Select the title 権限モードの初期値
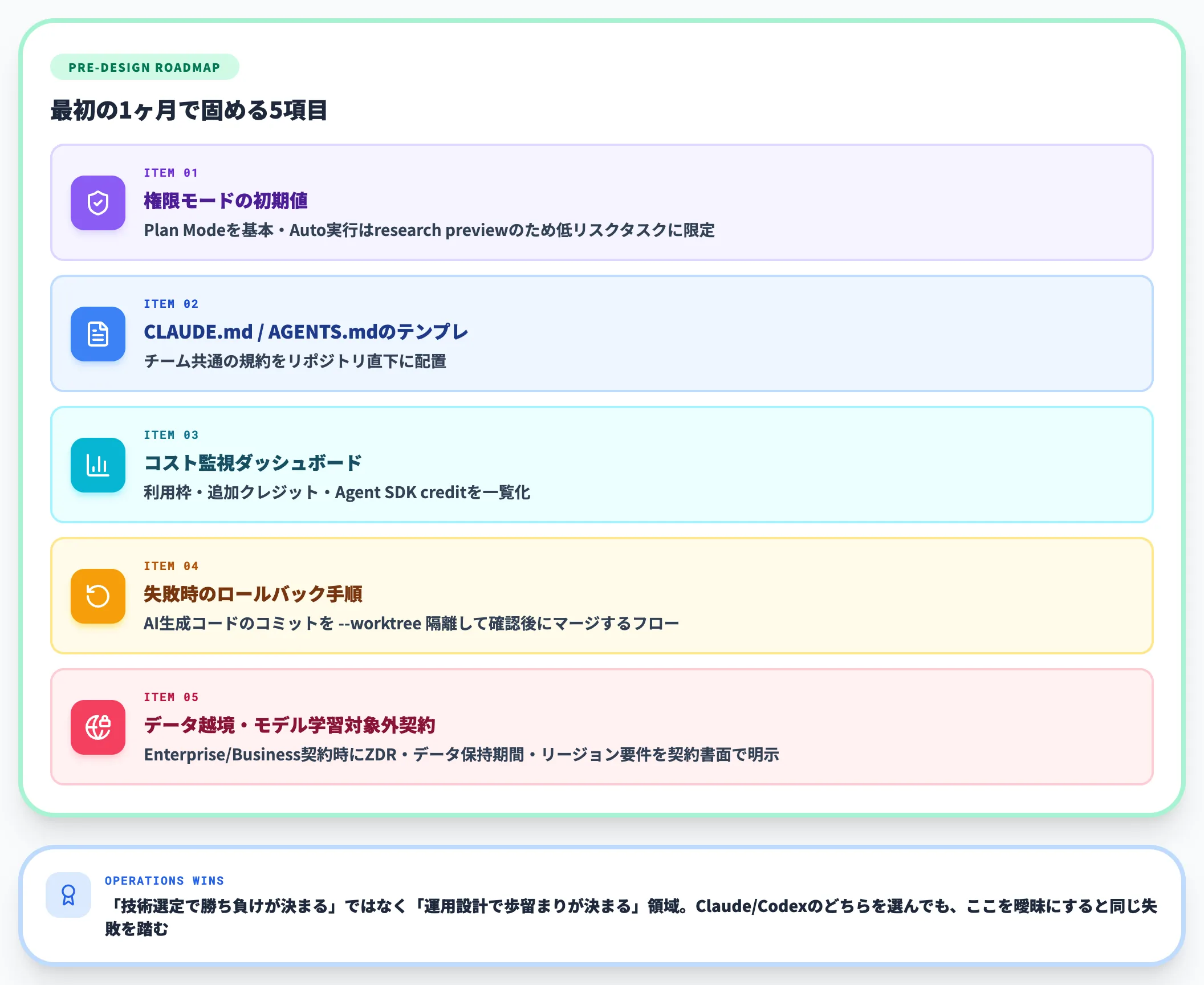Image resolution: width=1204 pixels, height=985 pixels. click(x=226, y=201)
